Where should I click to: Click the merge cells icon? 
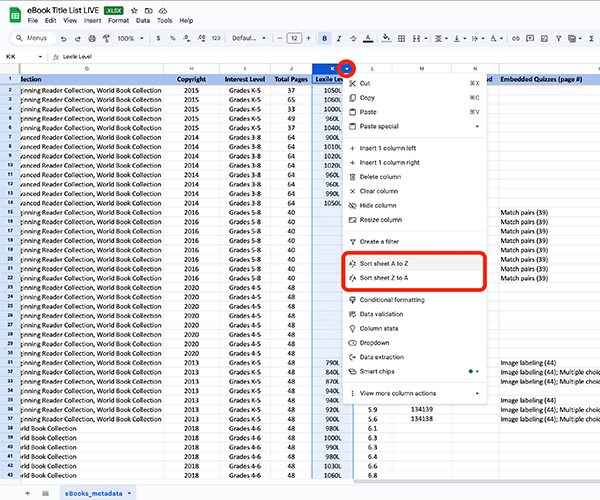pyautogui.click(x=416, y=38)
